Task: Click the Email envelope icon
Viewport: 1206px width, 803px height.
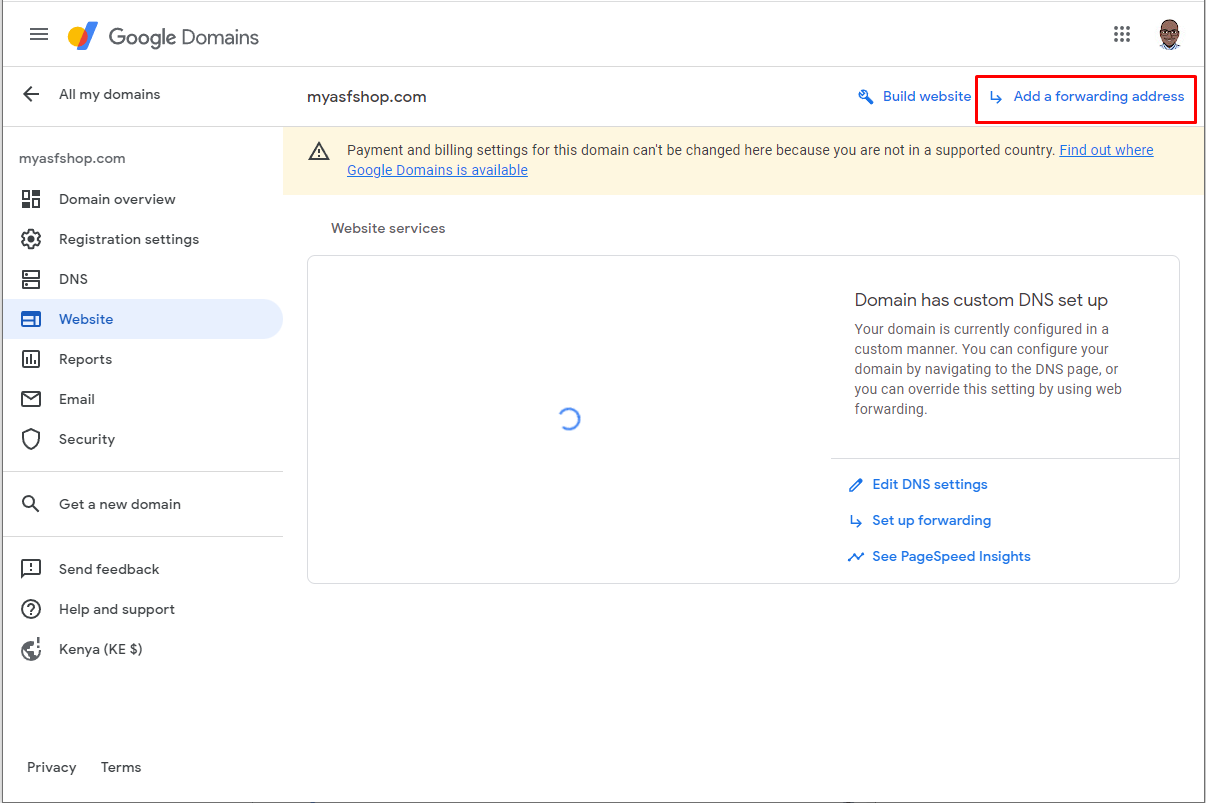Action: (31, 399)
